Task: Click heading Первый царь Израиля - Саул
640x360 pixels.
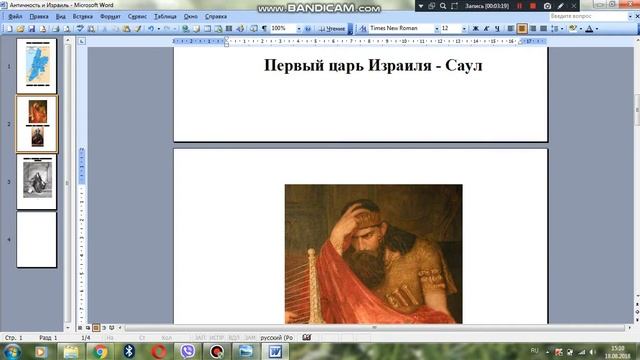Action: click(373, 65)
